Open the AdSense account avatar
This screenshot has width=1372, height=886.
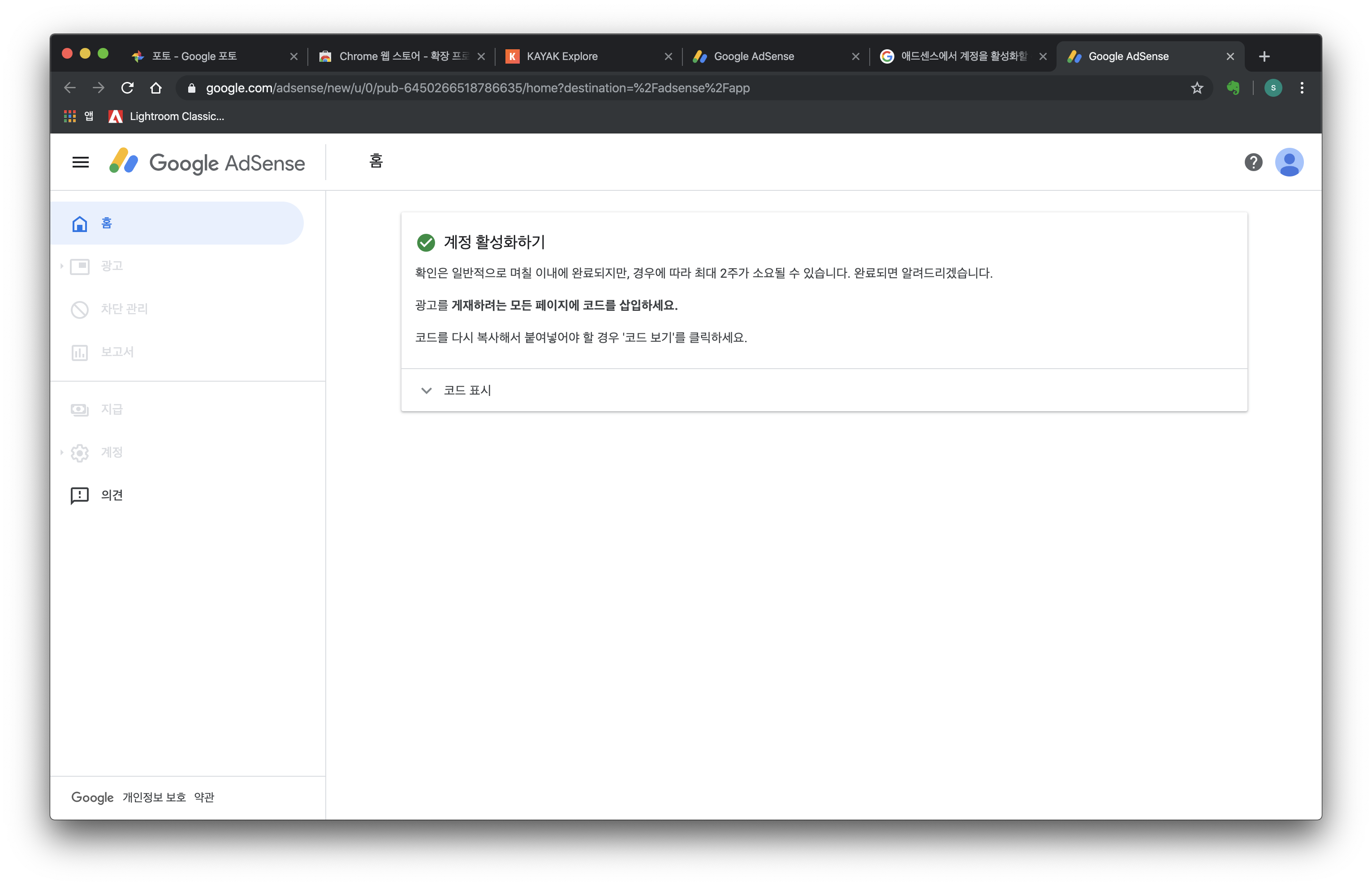1289,162
